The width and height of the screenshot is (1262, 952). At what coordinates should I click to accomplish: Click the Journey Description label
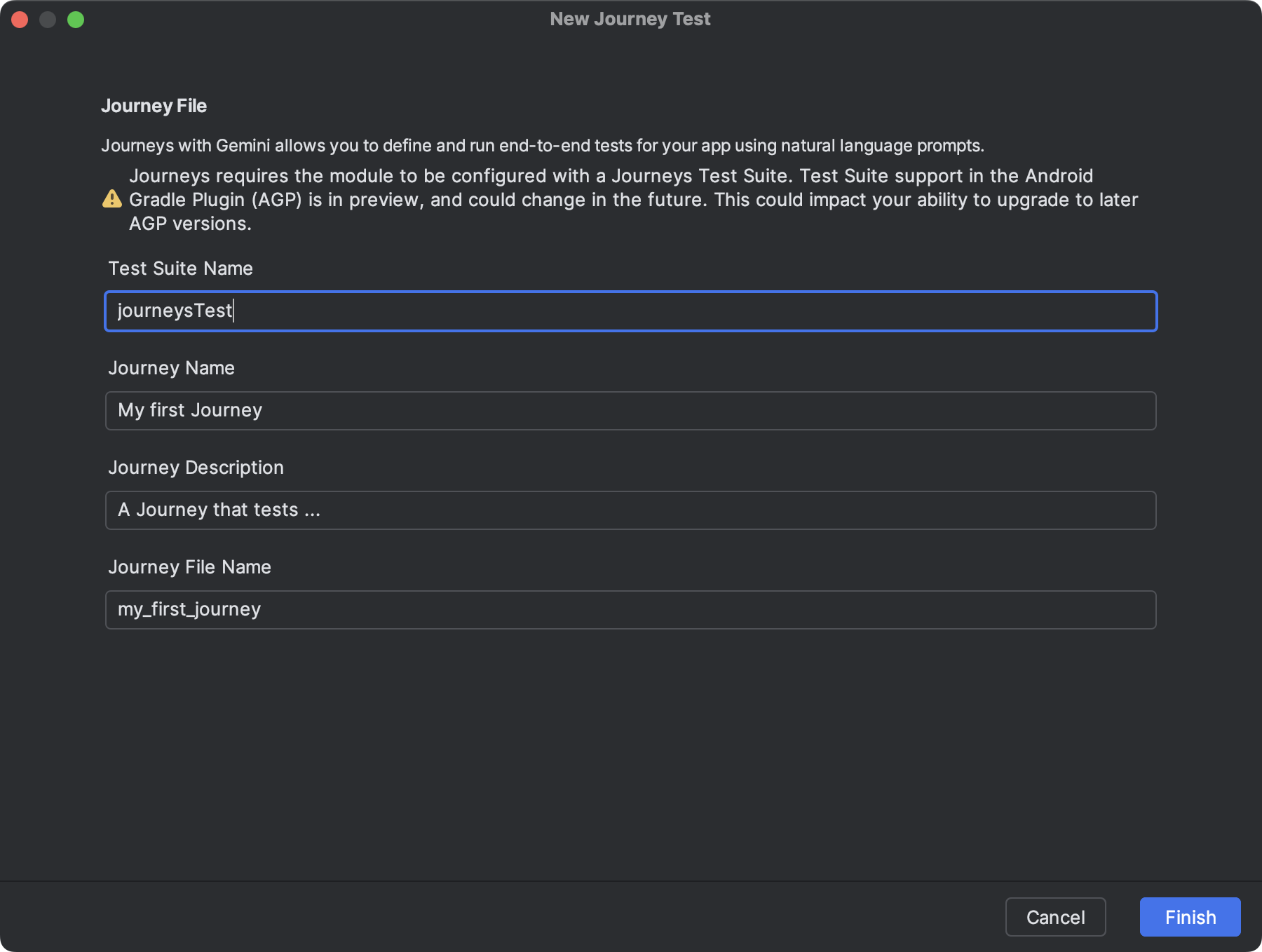tap(196, 467)
